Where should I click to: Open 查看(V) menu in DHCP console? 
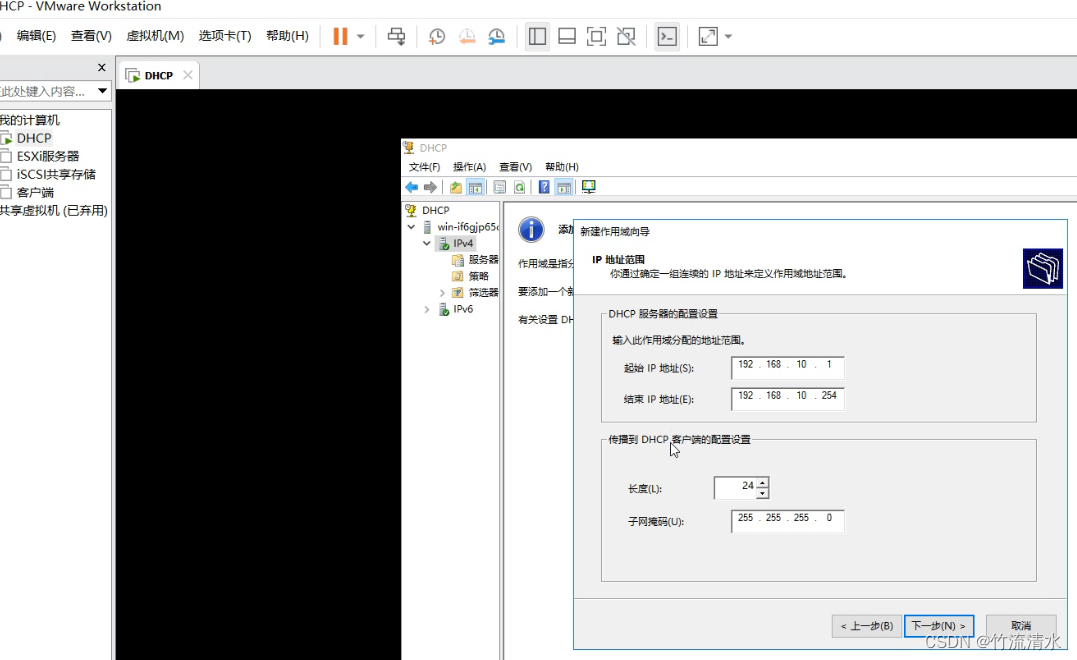[515, 167]
